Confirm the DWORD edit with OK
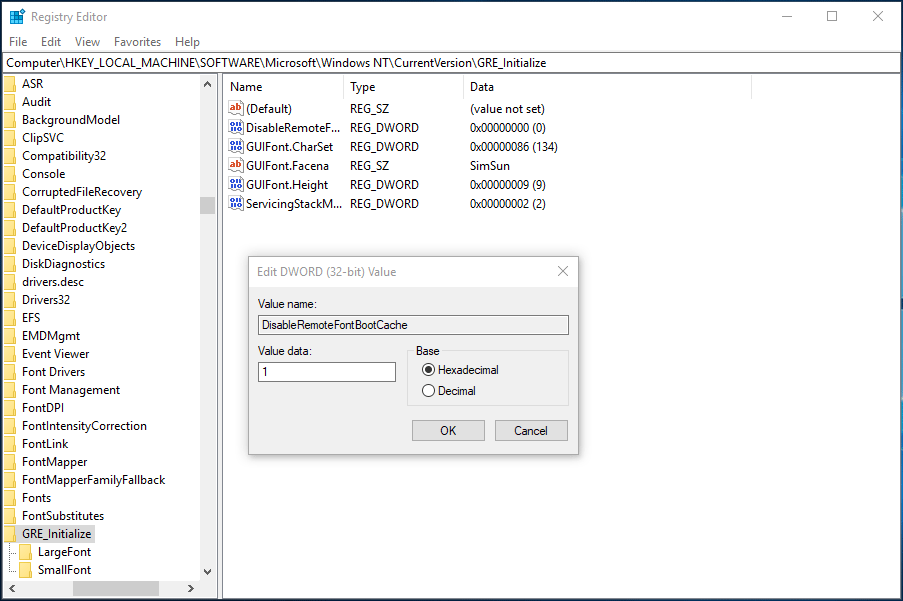903x601 pixels. coord(448,431)
